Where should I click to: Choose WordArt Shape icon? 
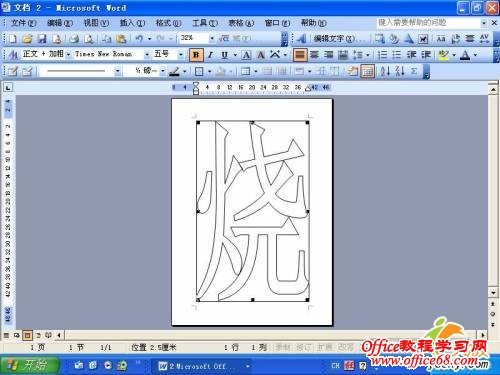pos(409,39)
